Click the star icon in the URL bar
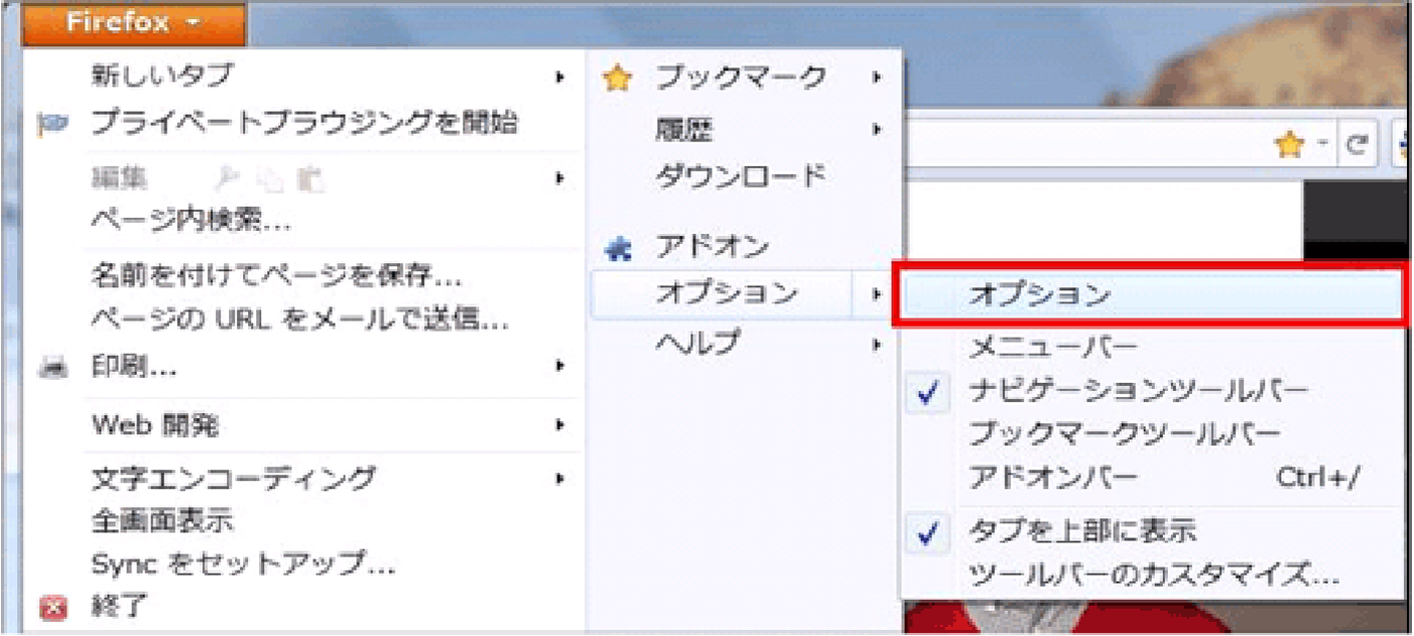This screenshot has width=1414, height=636. coord(1290,147)
